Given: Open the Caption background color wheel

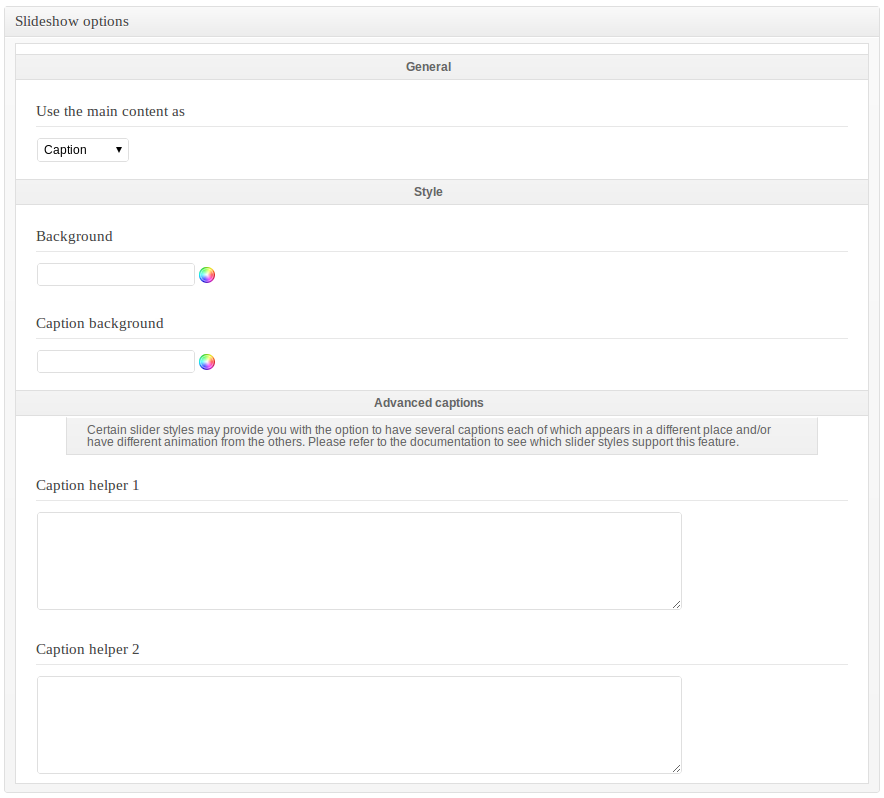Looking at the screenshot, I should pyautogui.click(x=207, y=362).
